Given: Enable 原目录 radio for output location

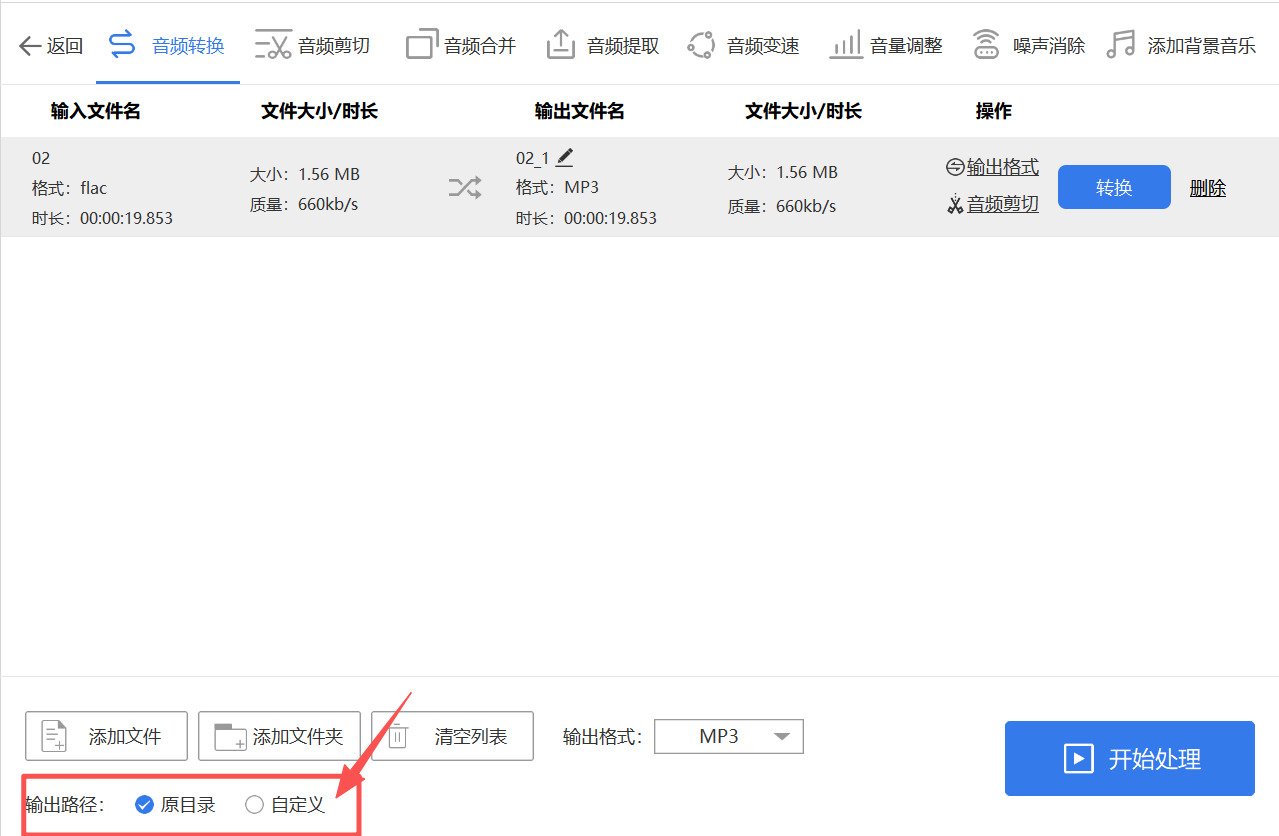Looking at the screenshot, I should click(144, 804).
